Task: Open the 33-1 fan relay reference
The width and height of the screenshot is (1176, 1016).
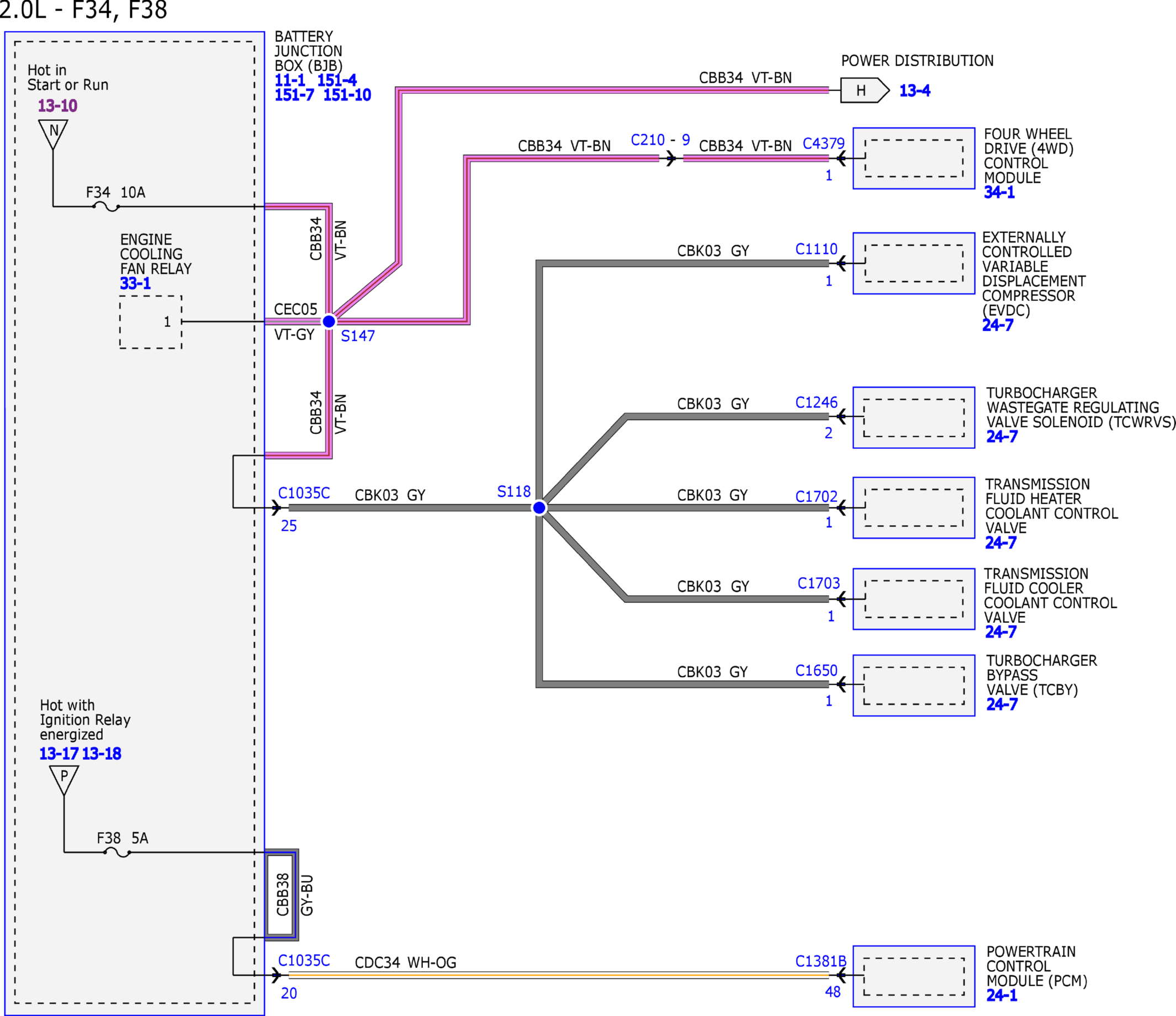Action: (x=135, y=283)
